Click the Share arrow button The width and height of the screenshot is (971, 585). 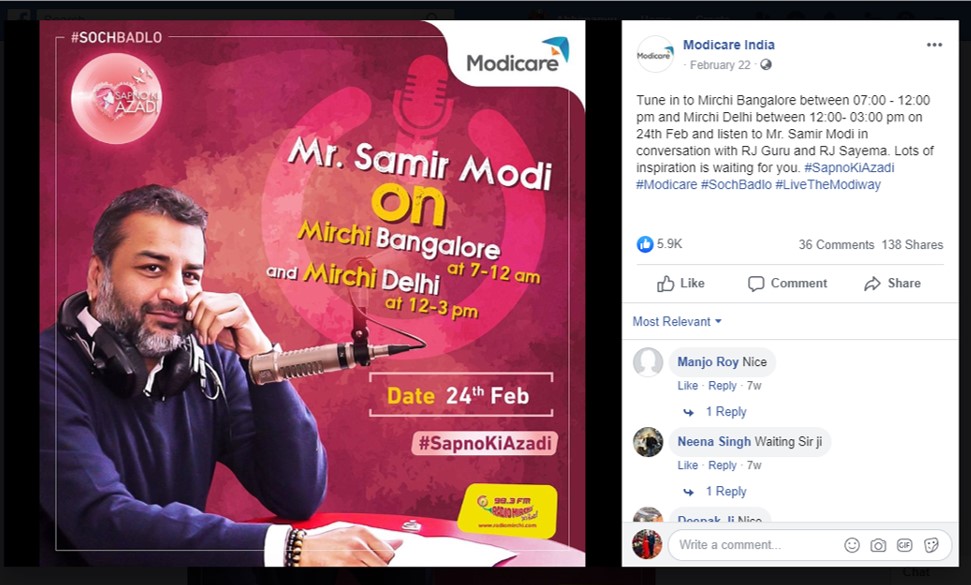(892, 284)
